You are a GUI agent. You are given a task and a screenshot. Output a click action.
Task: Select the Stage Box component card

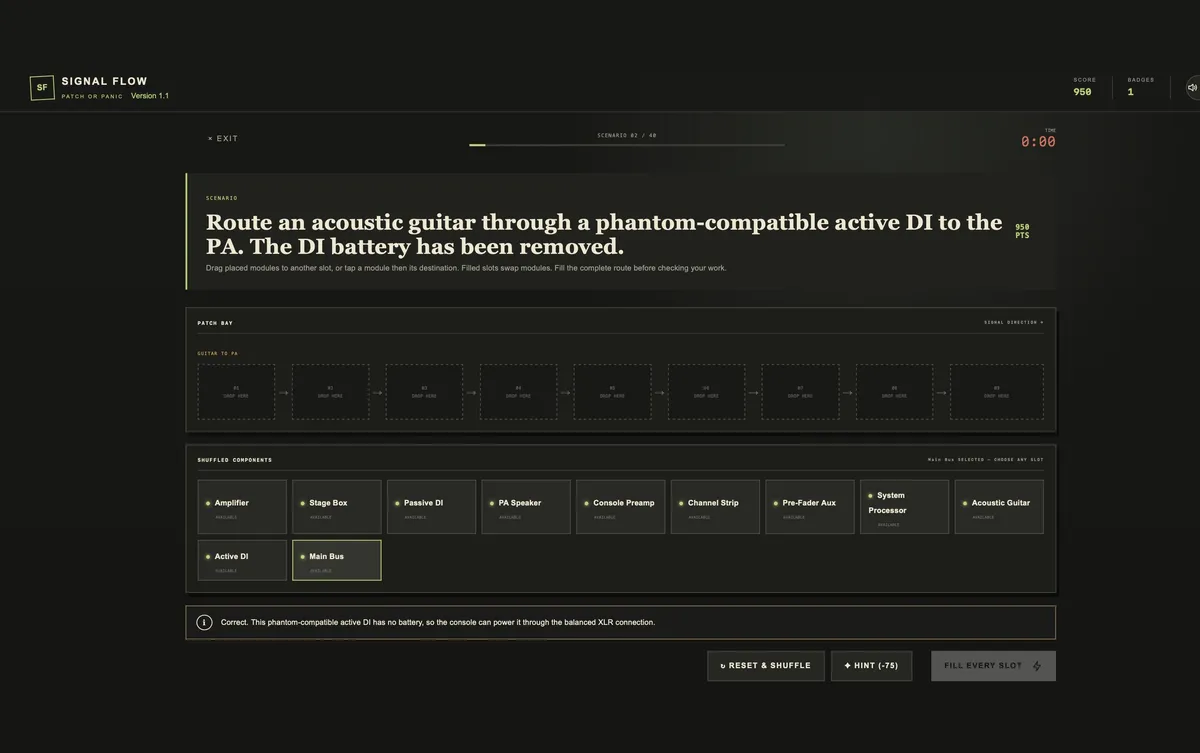[337, 507]
